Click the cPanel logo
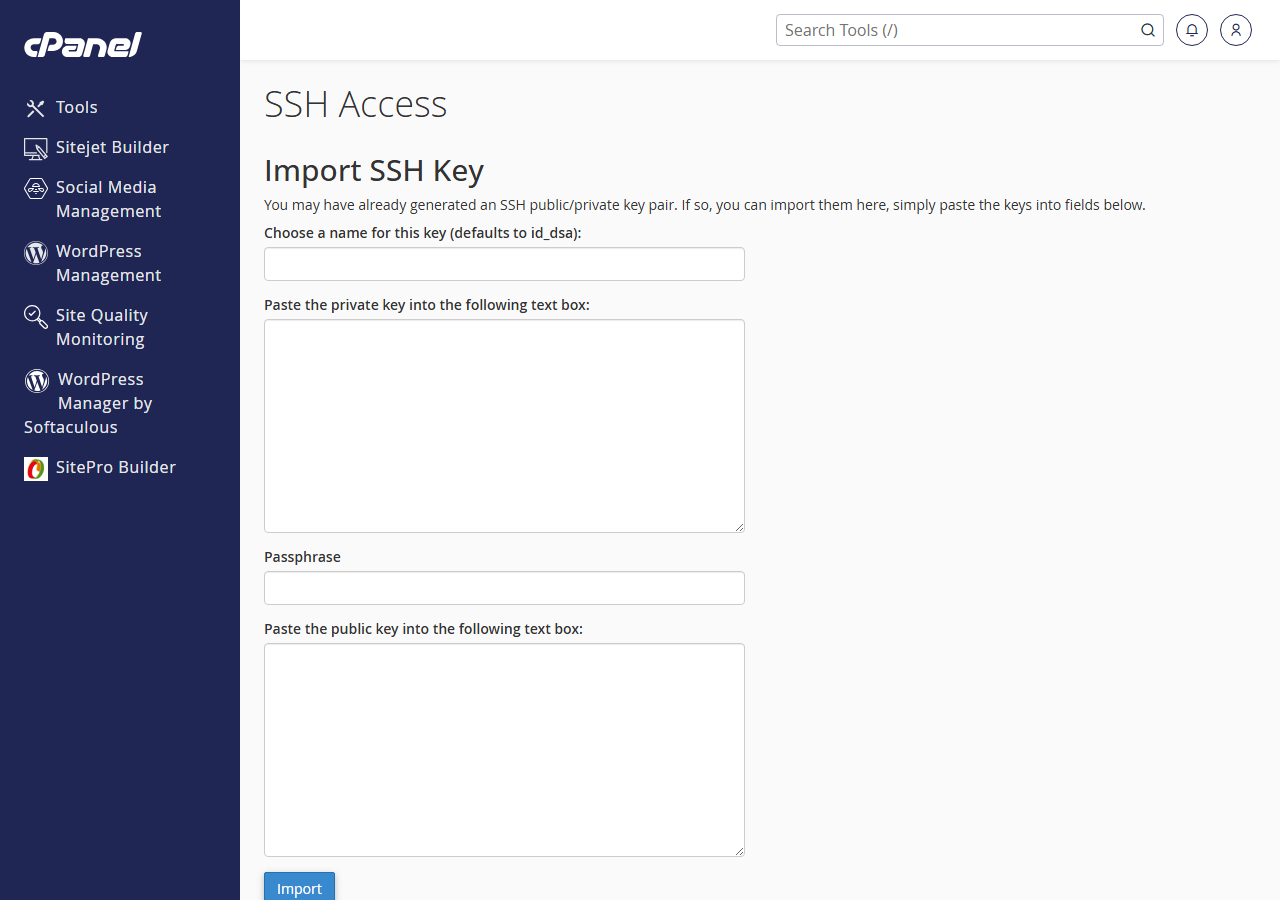1280x900 pixels. (x=83, y=45)
